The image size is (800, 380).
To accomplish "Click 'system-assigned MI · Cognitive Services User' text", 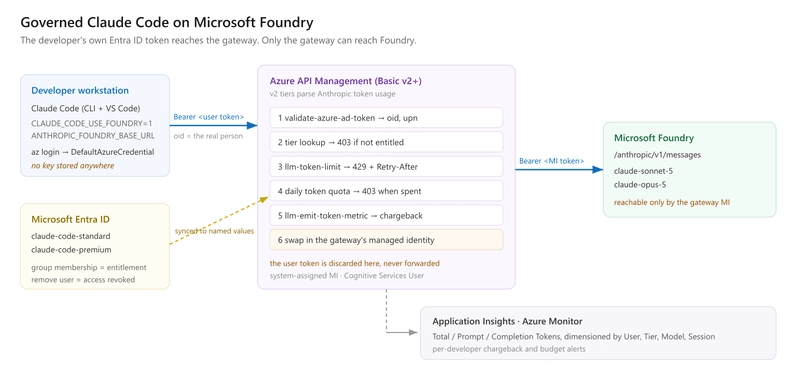I will (346, 276).
